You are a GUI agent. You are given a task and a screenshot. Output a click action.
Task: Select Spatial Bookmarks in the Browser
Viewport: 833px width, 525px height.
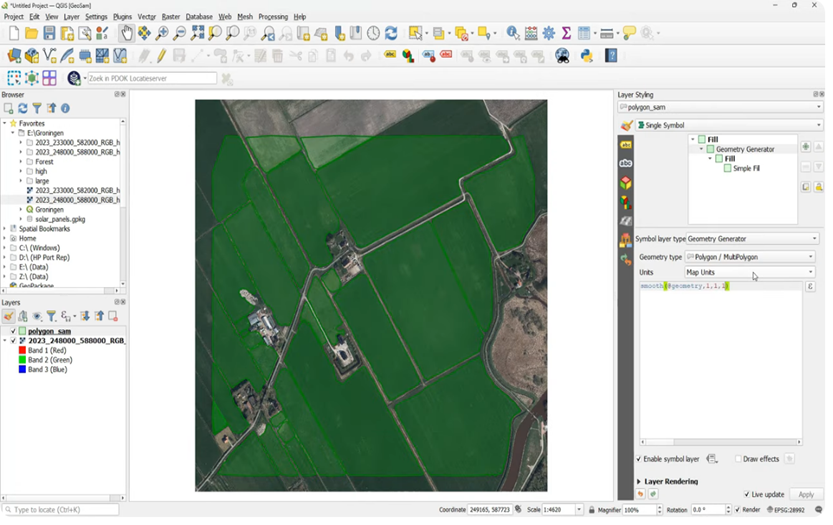click(x=44, y=229)
